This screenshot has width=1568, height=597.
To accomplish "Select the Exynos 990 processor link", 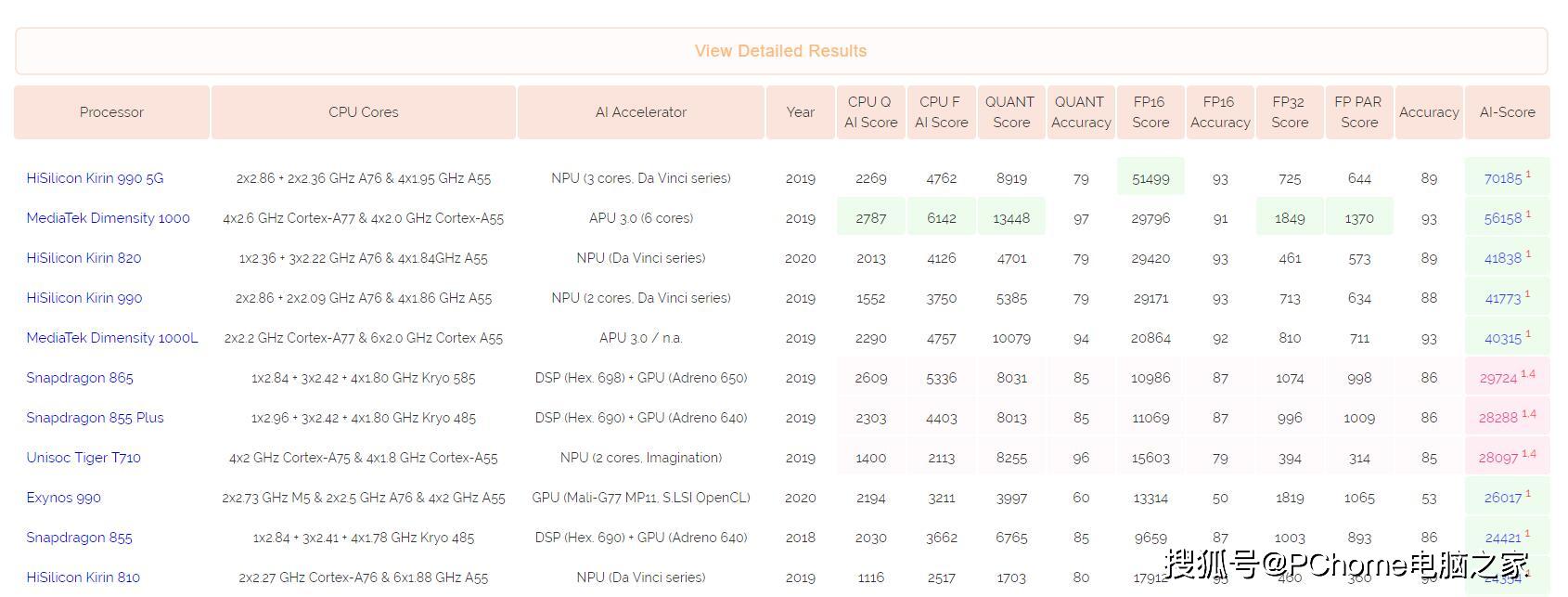I will click(63, 498).
